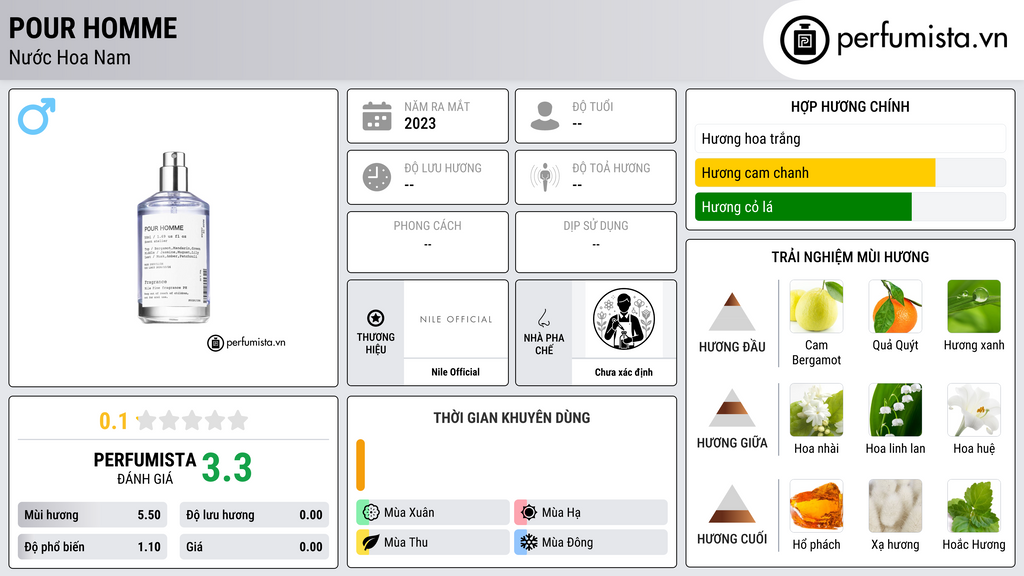Click the yellow Hương cam chanh accord bar
The image size is (1024, 576).
[815, 172]
